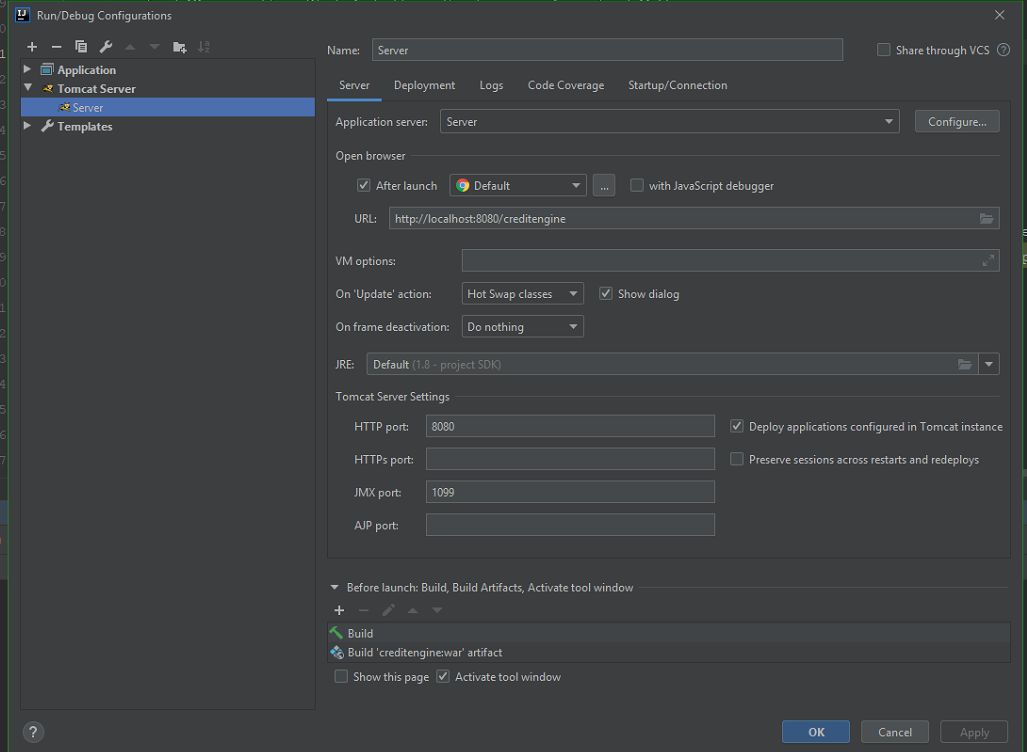
Task: Toggle Show dialog checkbox
Action: [x=606, y=293]
